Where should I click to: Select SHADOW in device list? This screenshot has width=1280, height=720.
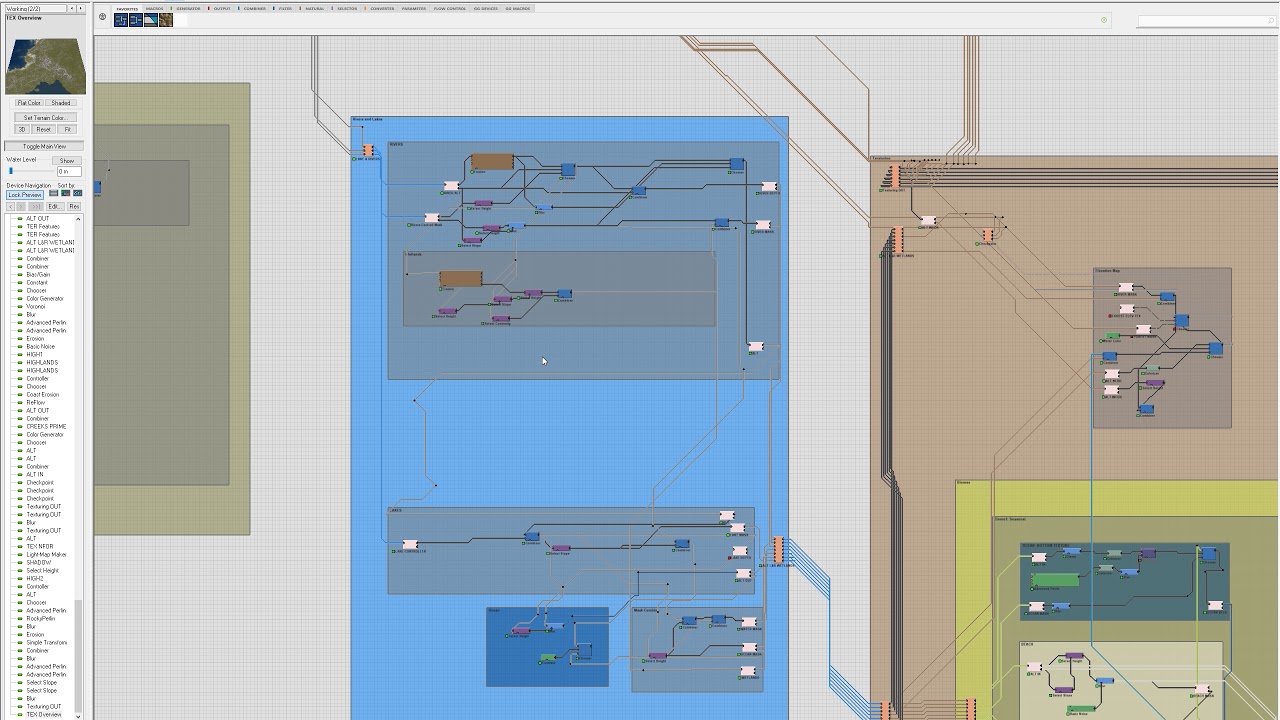[38, 563]
